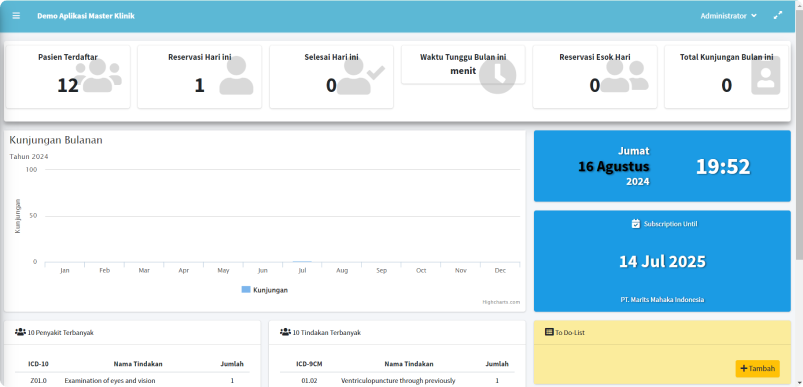Screen dimensions: 803x387
Task: Click the list icon beside To Do-List
Action: click(x=550, y=332)
